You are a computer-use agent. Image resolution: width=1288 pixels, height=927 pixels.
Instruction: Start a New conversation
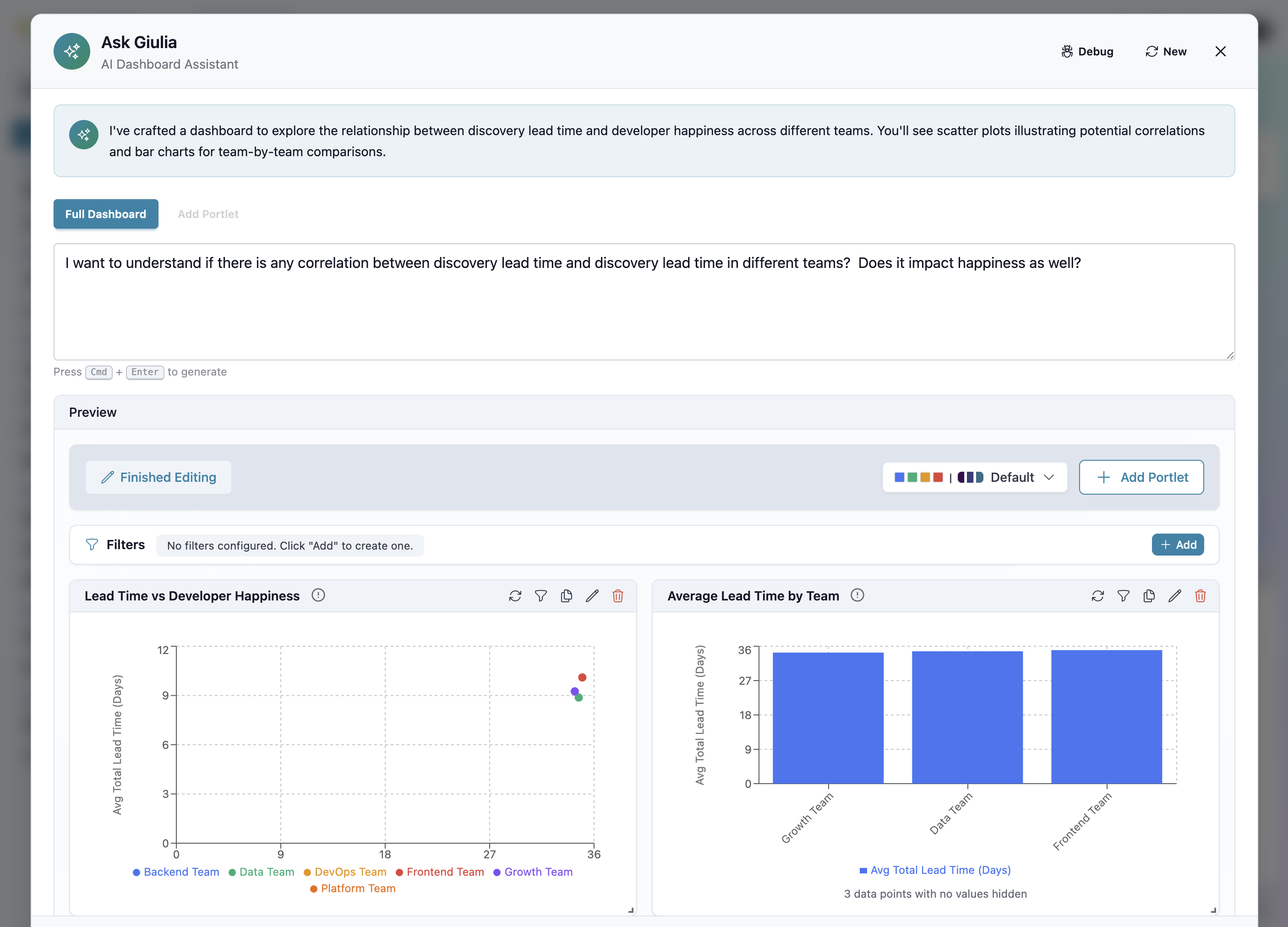point(1166,51)
